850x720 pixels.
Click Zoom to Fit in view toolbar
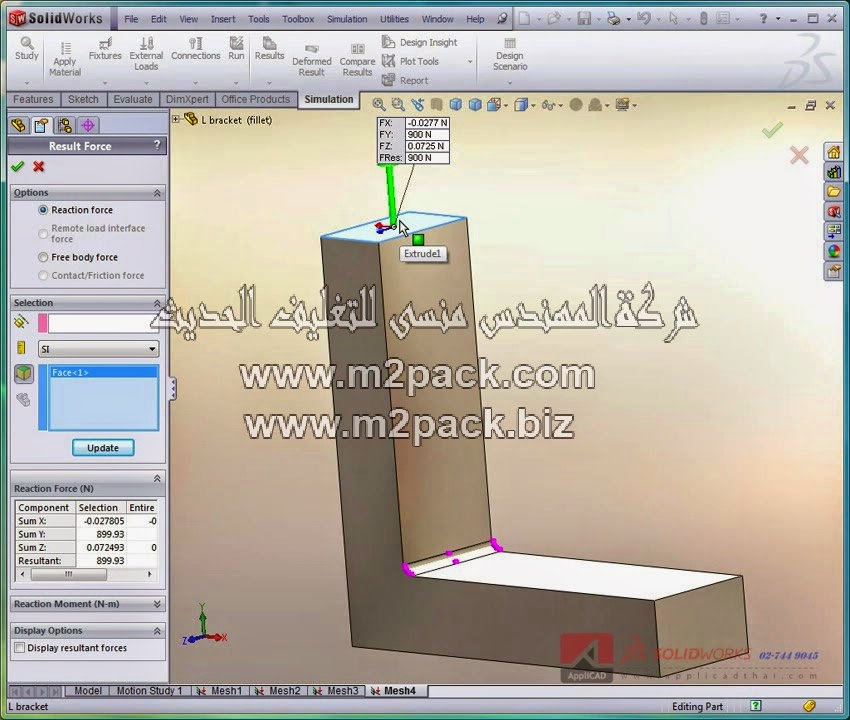tap(379, 105)
